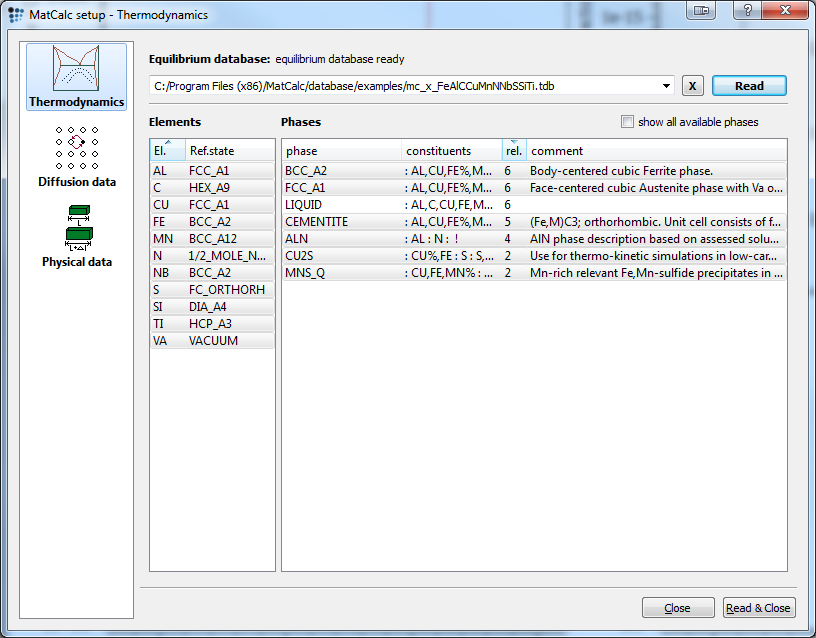Screen dimensions: 816x638
Task: Expand the database file path dropdown
Action: (x=666, y=86)
